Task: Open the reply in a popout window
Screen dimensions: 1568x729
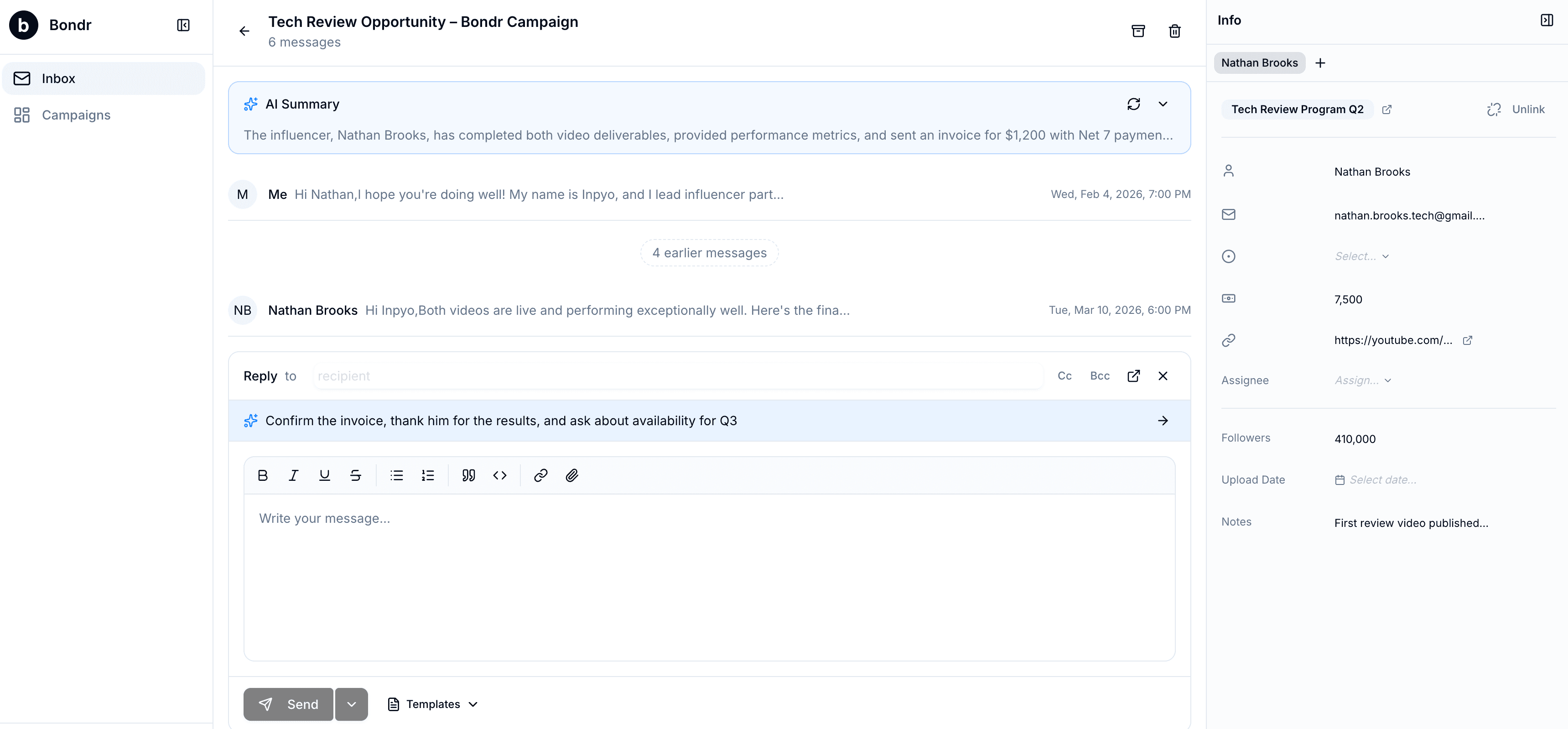Action: (1133, 376)
